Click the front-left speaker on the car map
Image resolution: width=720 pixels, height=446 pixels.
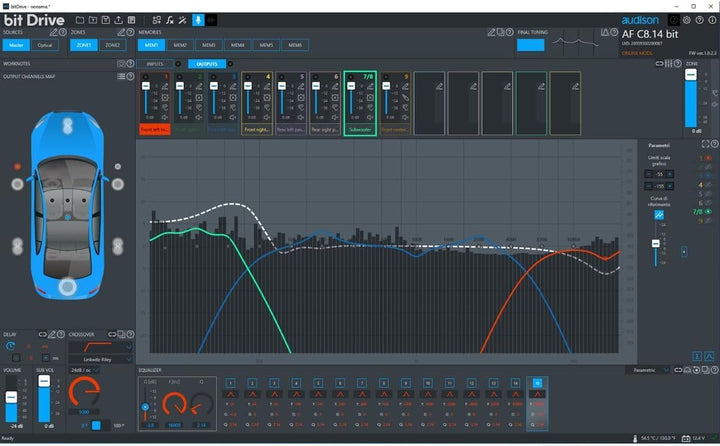click(x=17, y=184)
